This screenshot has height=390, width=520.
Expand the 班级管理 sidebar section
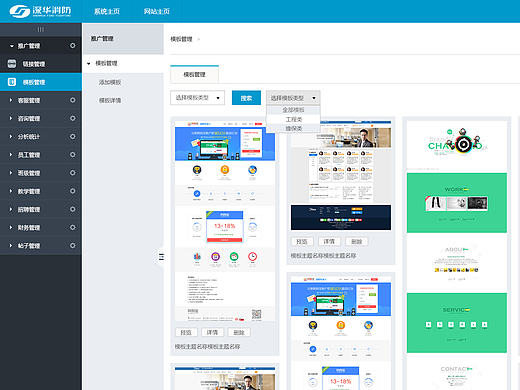11,173
